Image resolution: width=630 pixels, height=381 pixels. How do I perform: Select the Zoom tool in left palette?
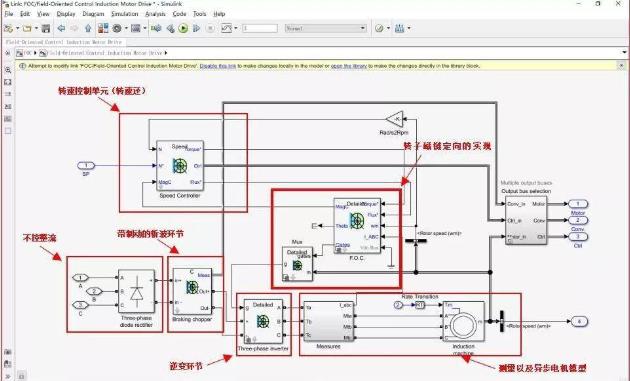coord(8,70)
